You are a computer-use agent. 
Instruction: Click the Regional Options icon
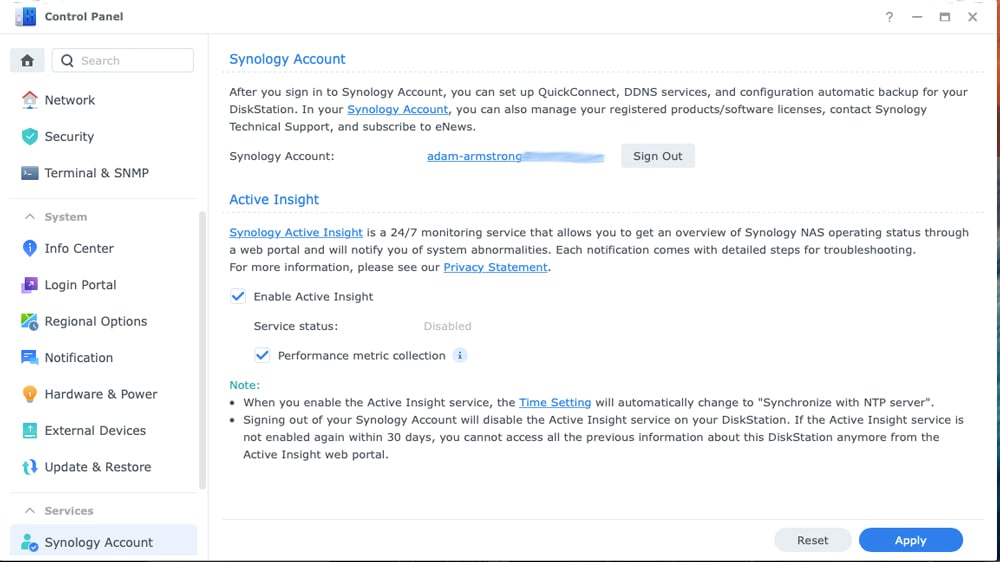coord(29,322)
